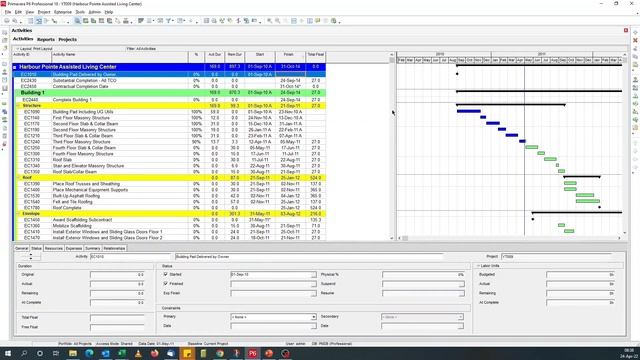Collapse the Harbour Pointe project band
The width and height of the screenshot is (640, 360).
[x=15, y=67]
